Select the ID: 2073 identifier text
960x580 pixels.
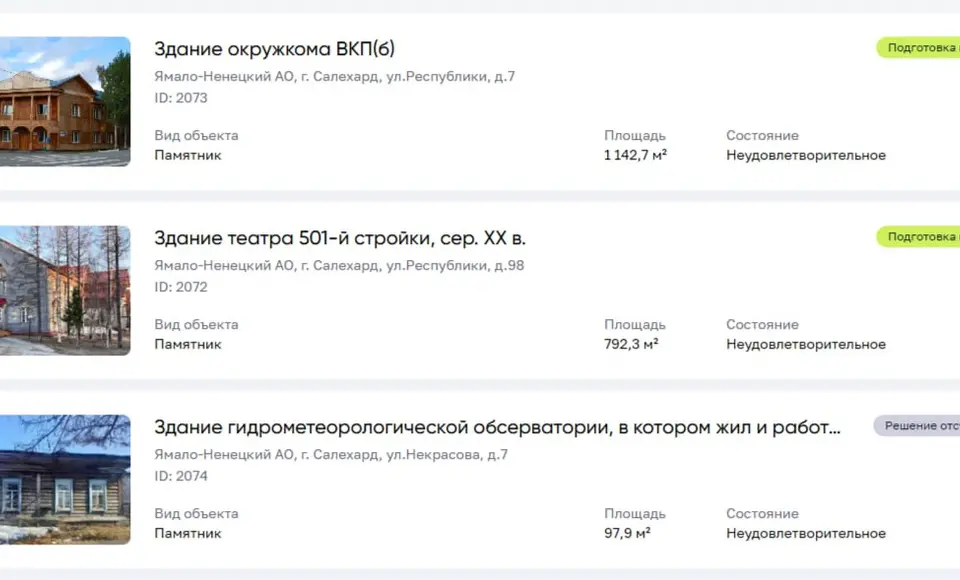180,98
